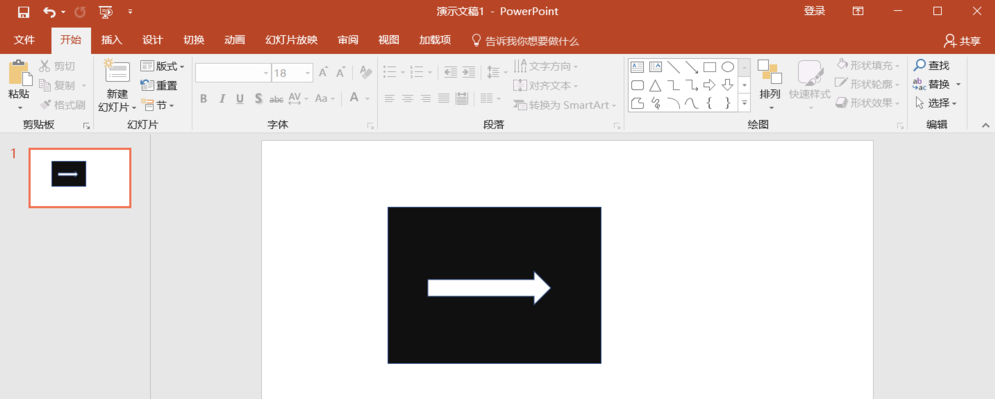Screen dimensions: 995x399
Task: Click the Clear All Formatting eraser icon
Action: coord(365,72)
